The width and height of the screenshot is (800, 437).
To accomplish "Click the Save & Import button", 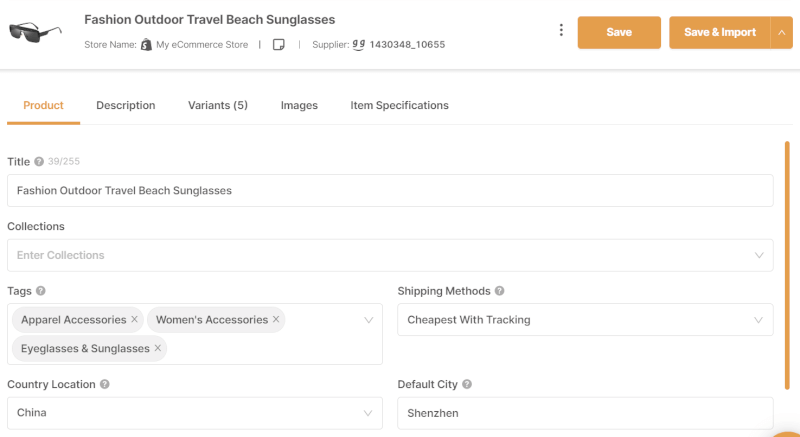I will 719,33.
